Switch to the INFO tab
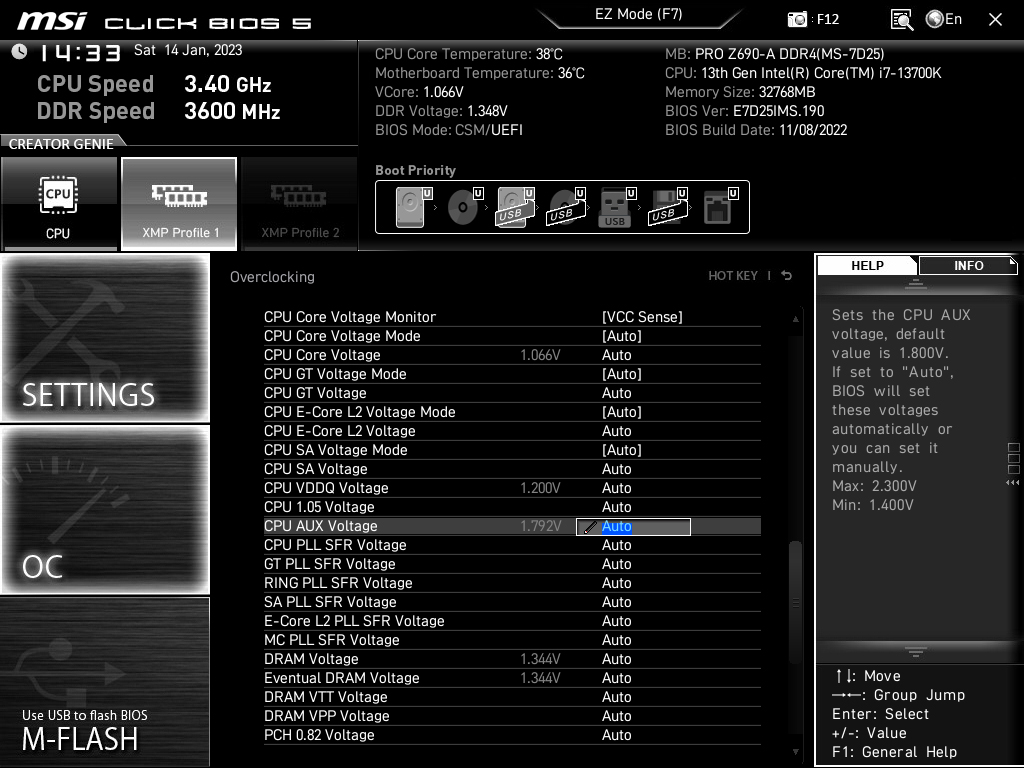The width and height of the screenshot is (1024, 768). 968,266
